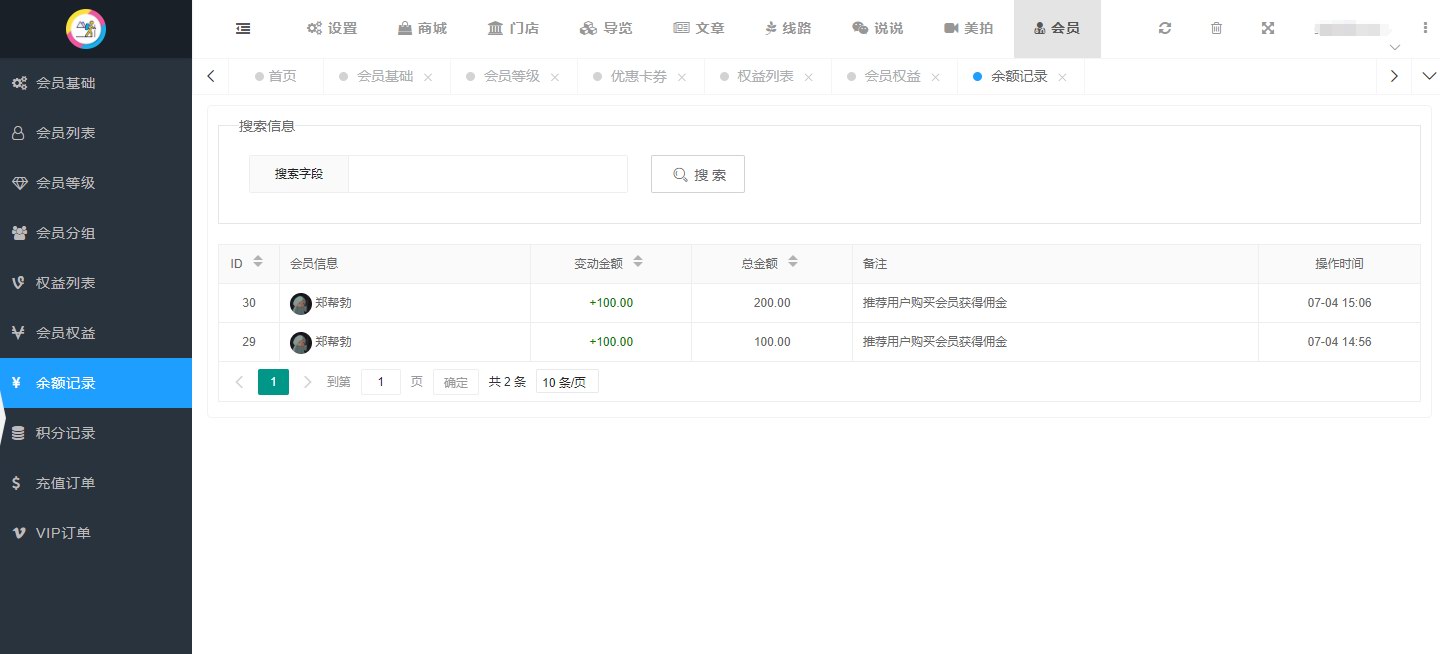Screen dimensions: 1440x654
Task: Click the 搜索 button
Action: 698,174
